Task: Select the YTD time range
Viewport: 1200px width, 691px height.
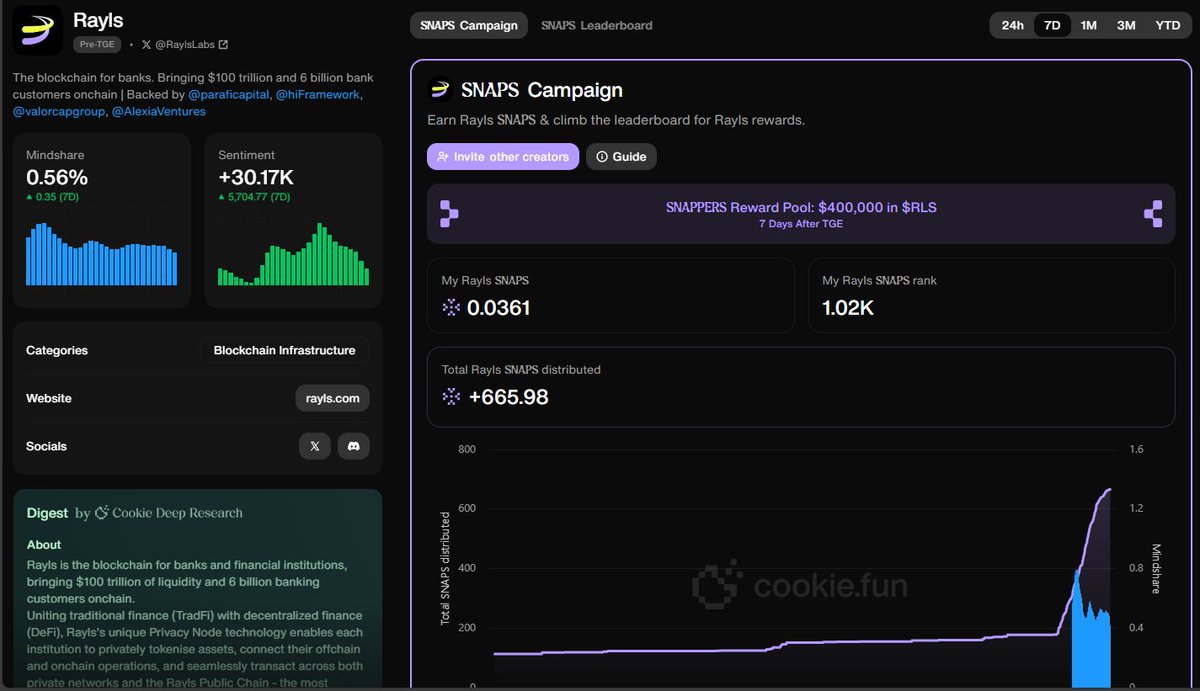Action: (1167, 25)
